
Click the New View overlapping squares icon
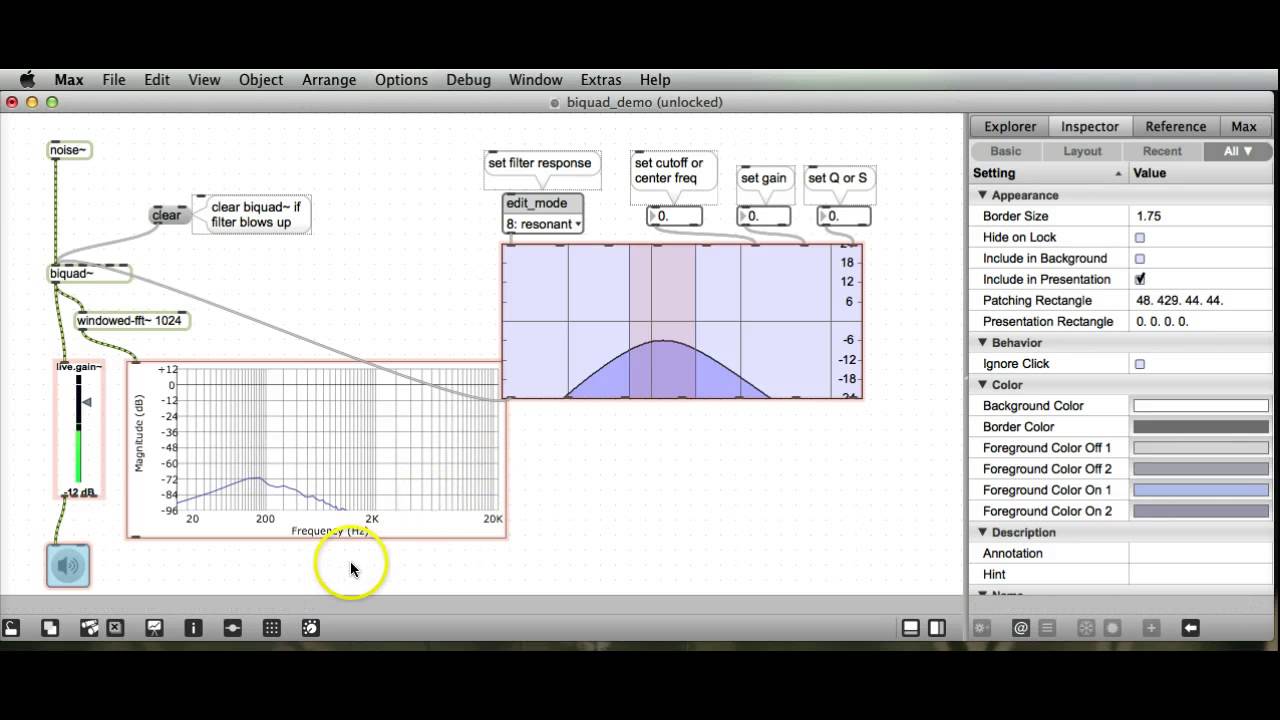50,628
